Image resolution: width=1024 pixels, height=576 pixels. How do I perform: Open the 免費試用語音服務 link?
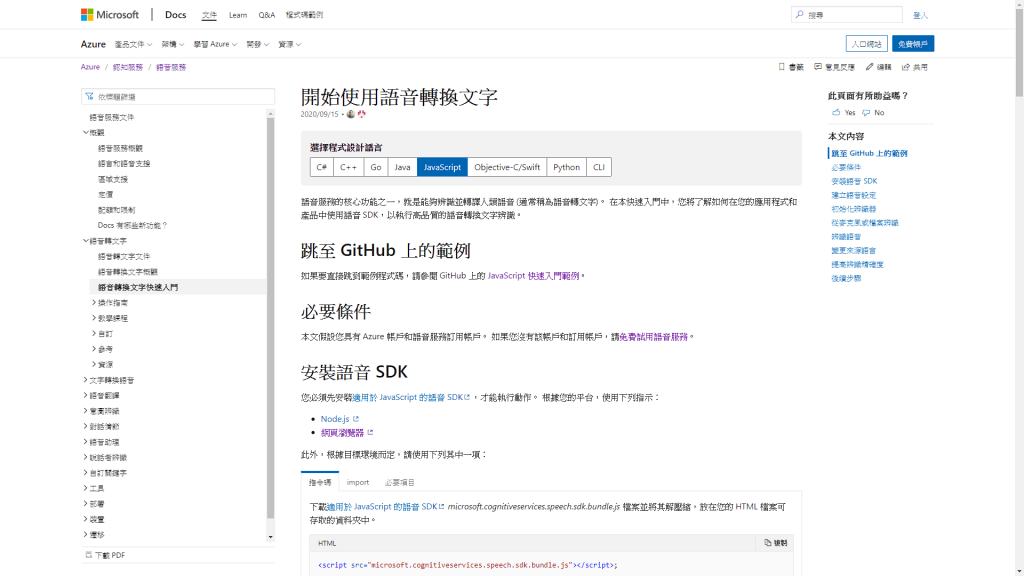(x=654, y=337)
